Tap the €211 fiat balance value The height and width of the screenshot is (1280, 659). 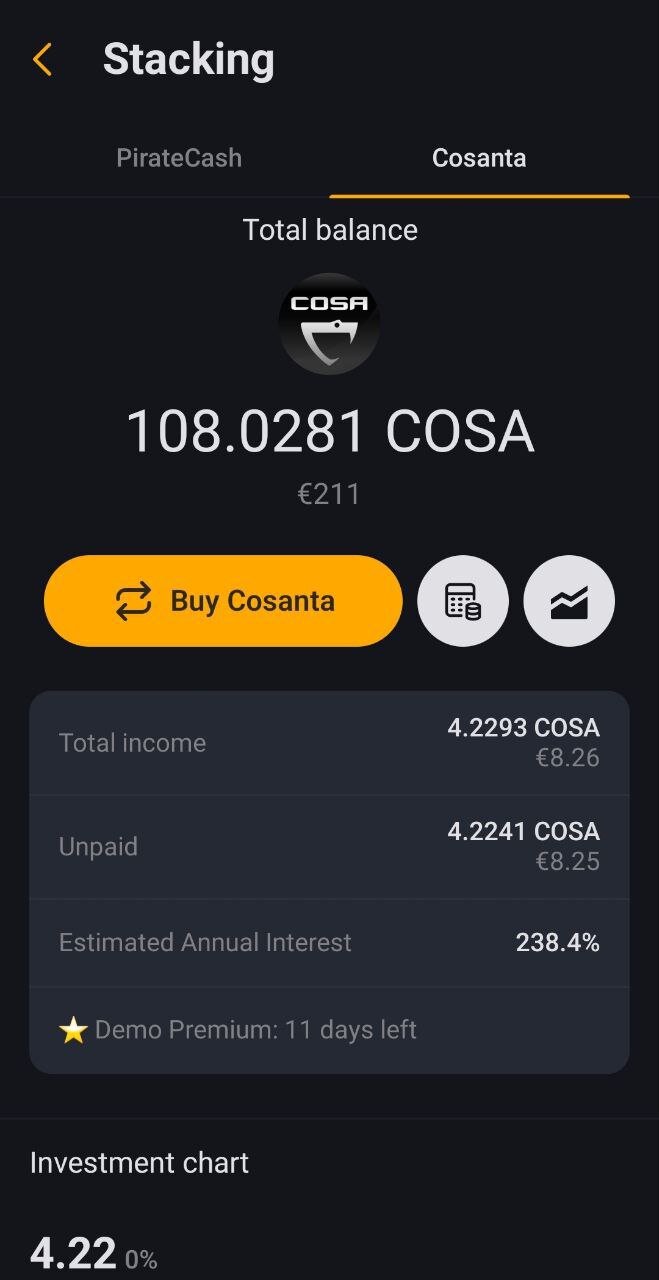(x=329, y=494)
